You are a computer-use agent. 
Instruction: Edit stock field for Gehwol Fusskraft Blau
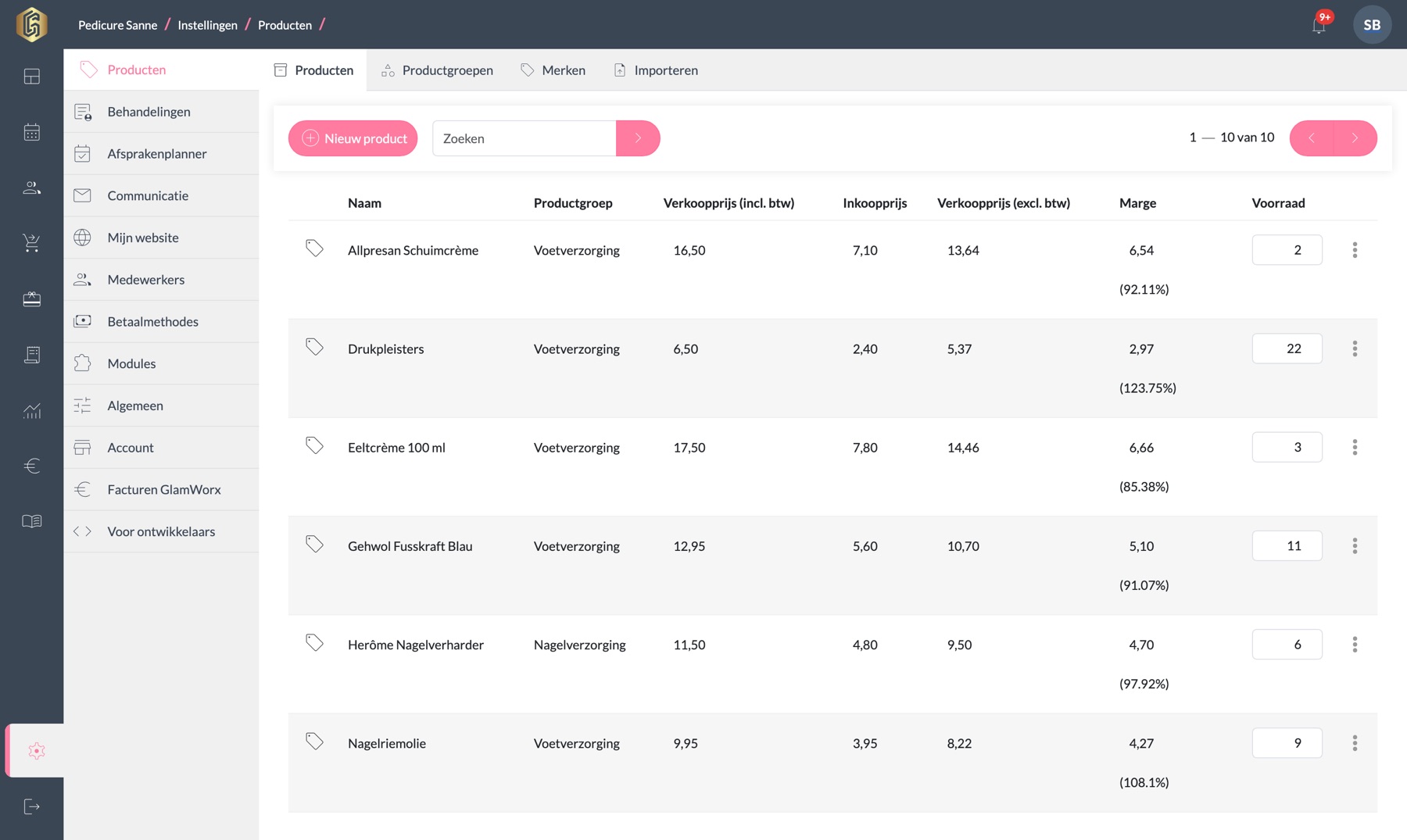(x=1287, y=545)
